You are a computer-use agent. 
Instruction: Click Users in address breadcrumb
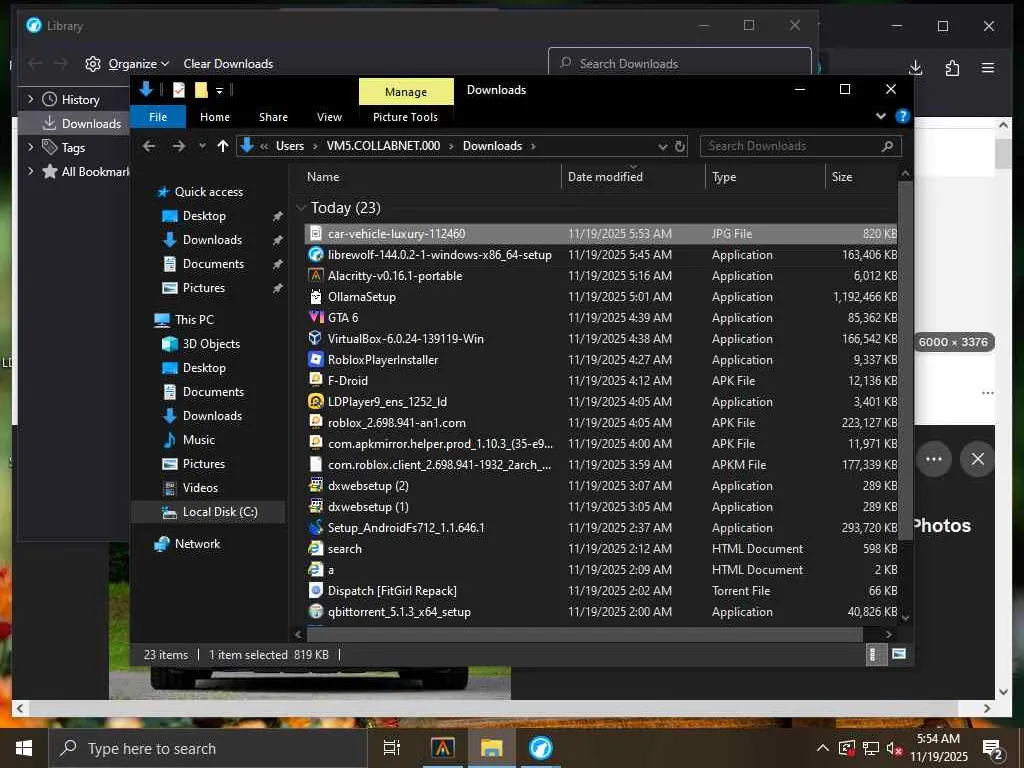click(290, 146)
